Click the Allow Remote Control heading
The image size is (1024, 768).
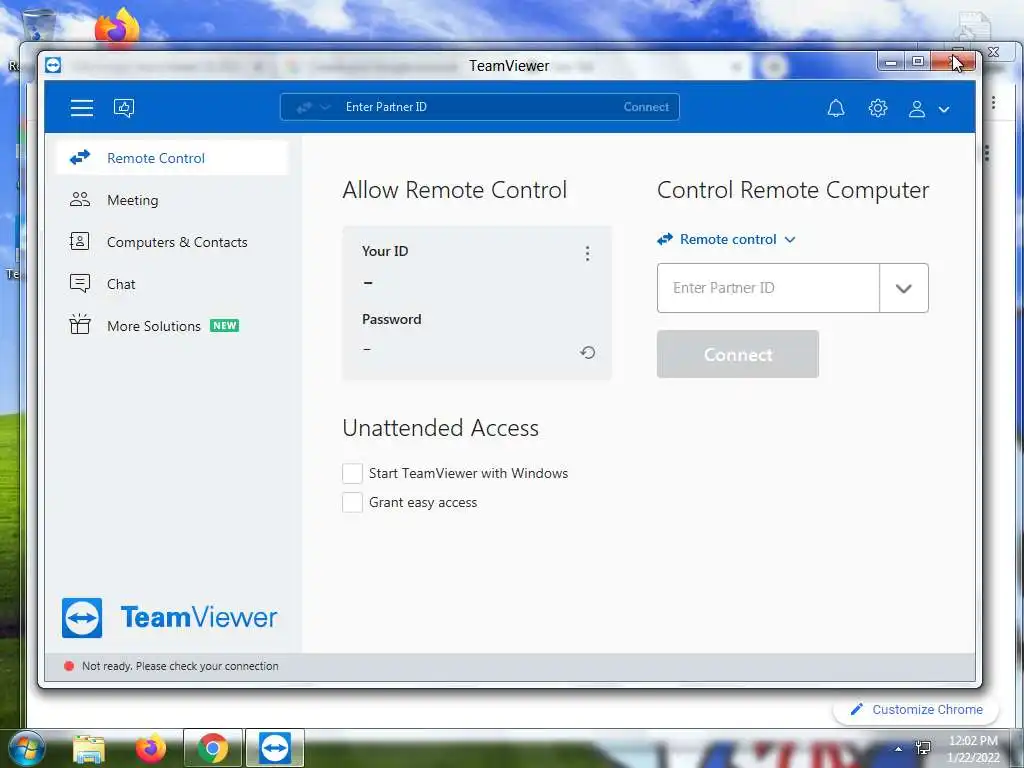tap(455, 190)
